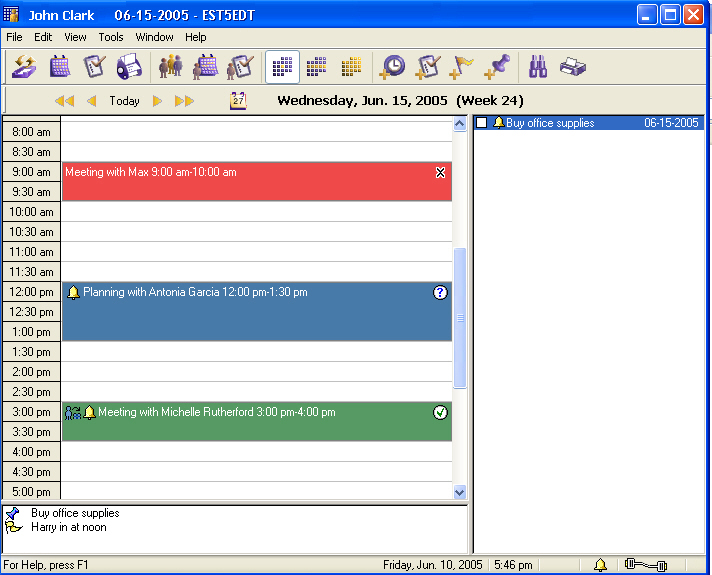Click accepted checkmark on Michelle Rutherford meeting
This screenshot has height=575, width=712.
pos(440,412)
